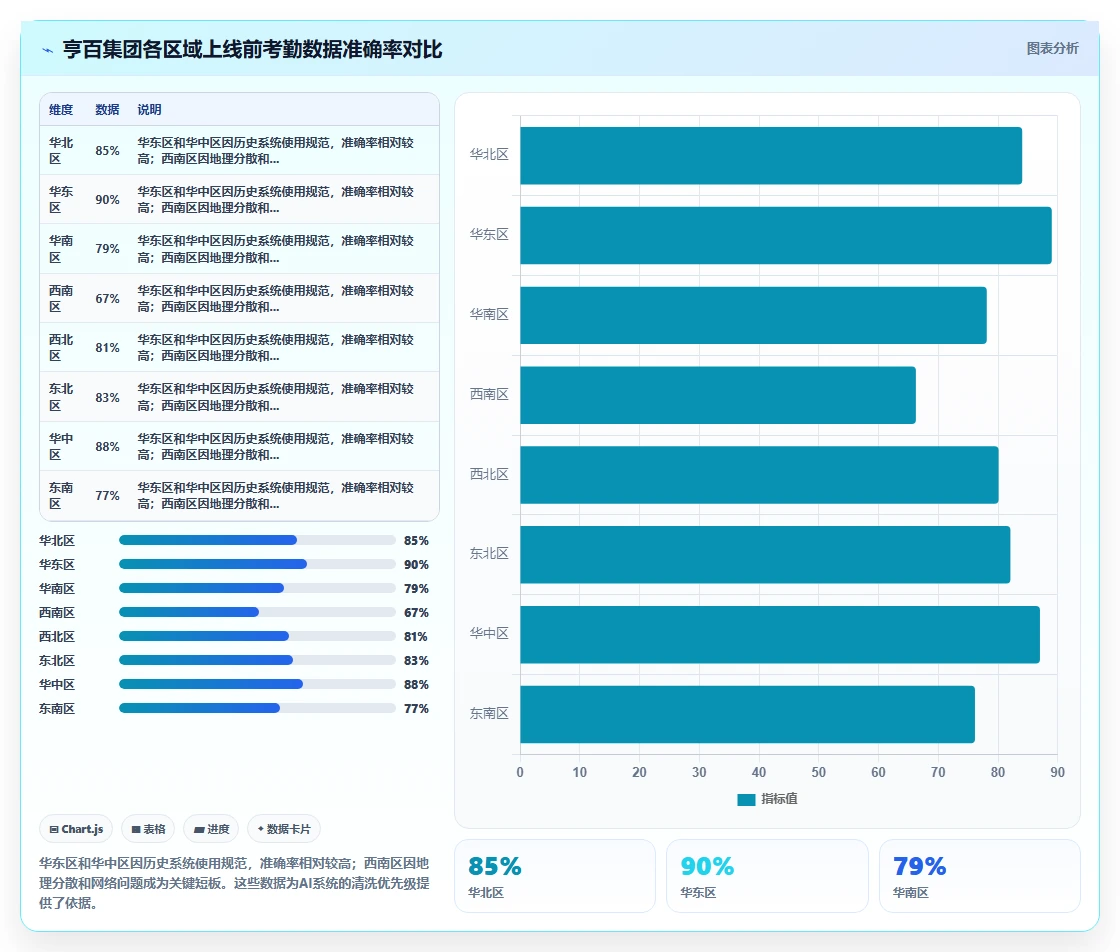Click the 67% cell in the table

tap(107, 299)
